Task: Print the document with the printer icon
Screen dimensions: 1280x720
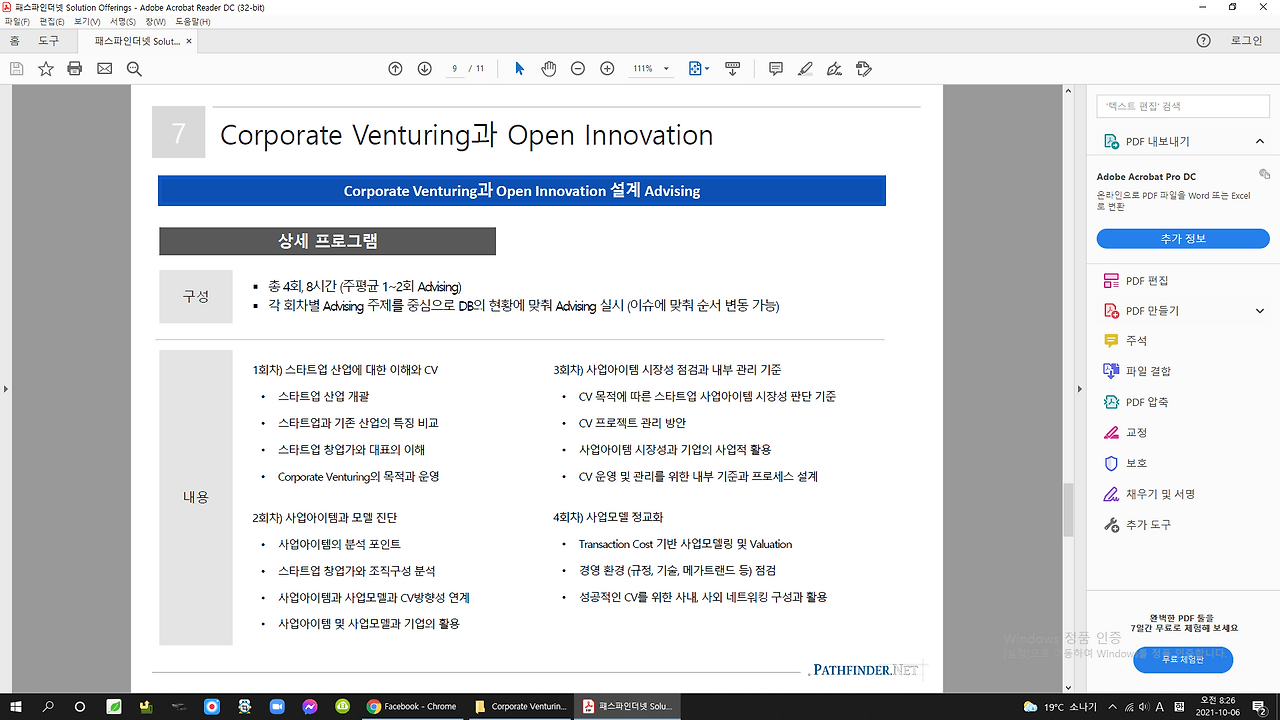Action: [x=74, y=69]
